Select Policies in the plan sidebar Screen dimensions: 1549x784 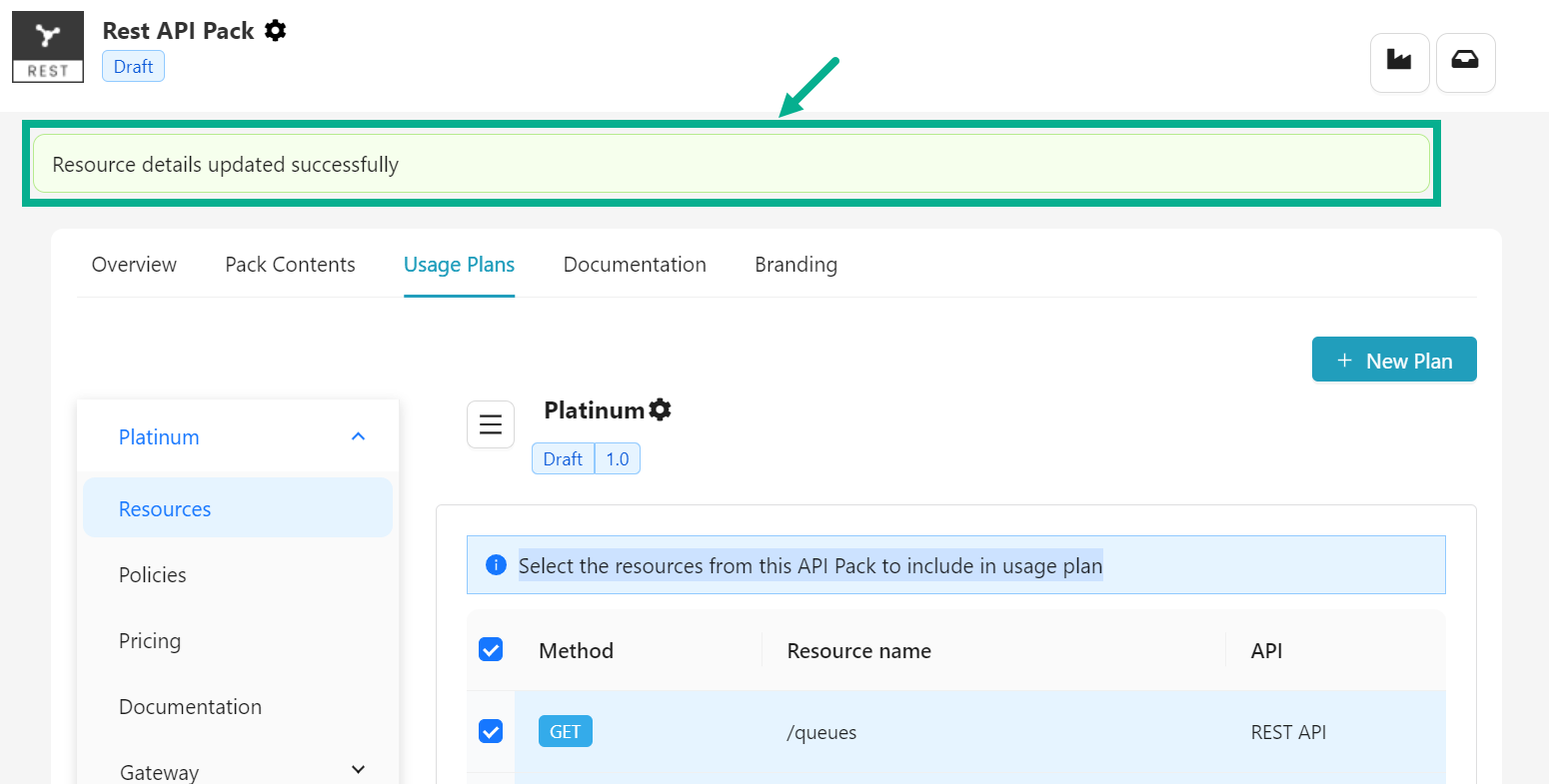[153, 575]
